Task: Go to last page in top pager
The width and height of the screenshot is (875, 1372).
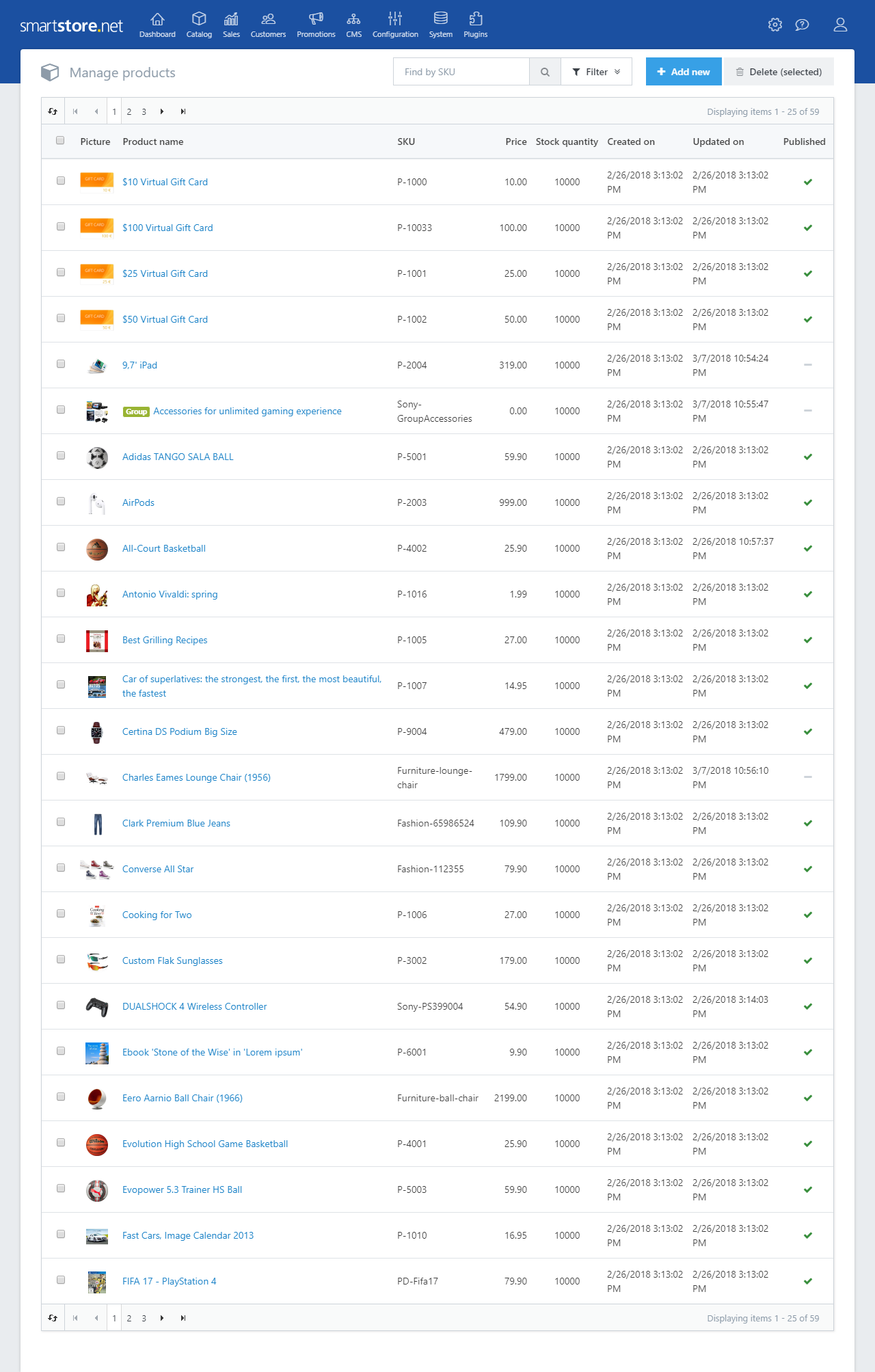Action: click(x=183, y=111)
